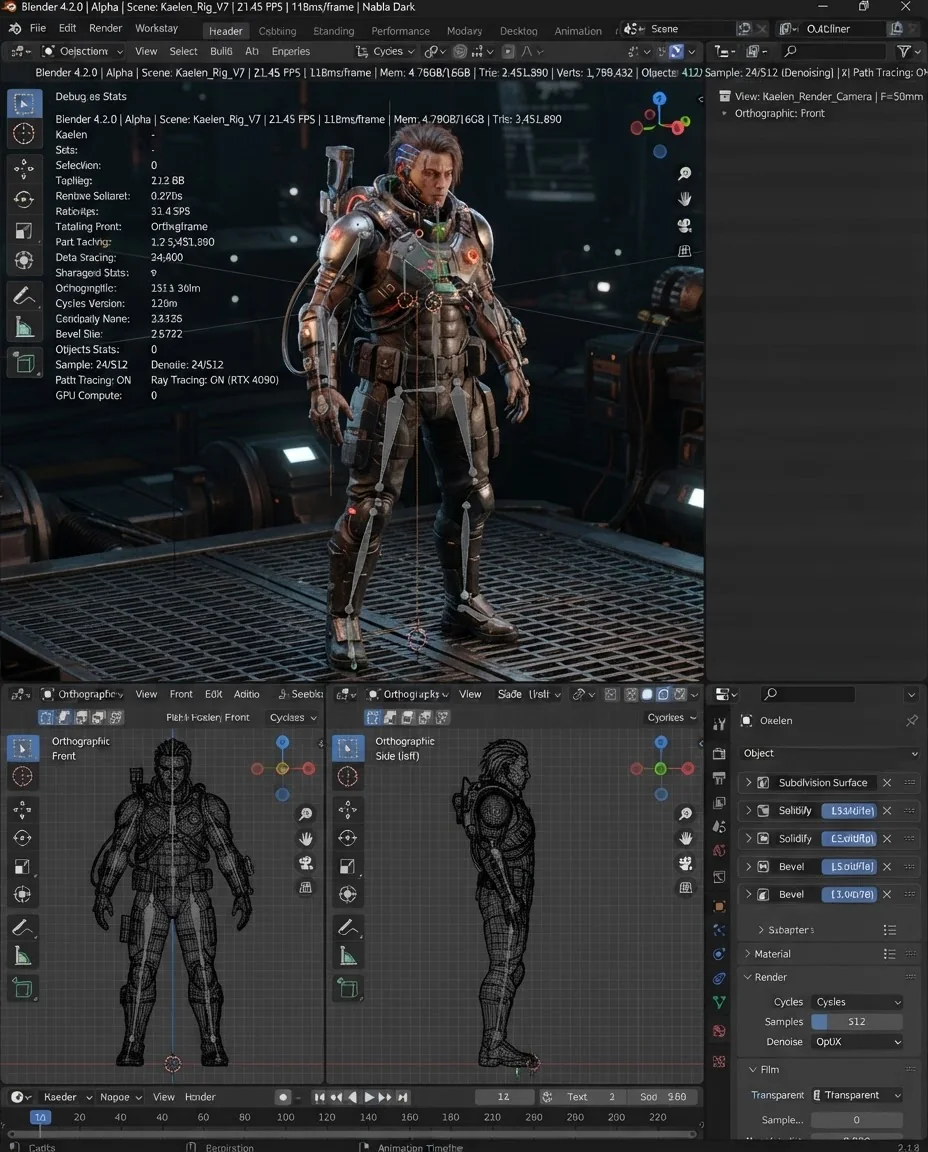This screenshot has width=928, height=1152.
Task: Open the File menu
Action: [38, 28]
